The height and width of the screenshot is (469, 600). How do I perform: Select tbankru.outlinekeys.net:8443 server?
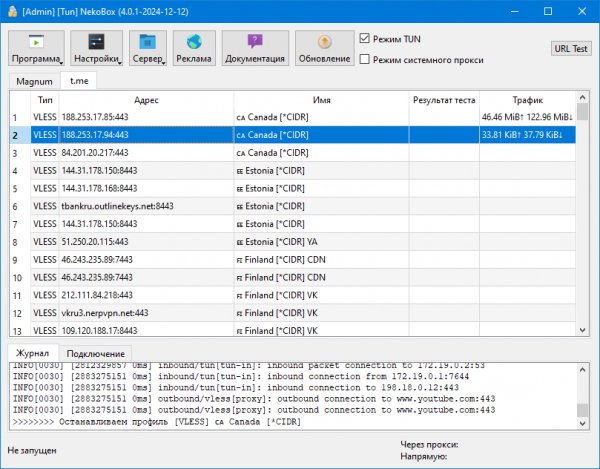(x=292, y=206)
